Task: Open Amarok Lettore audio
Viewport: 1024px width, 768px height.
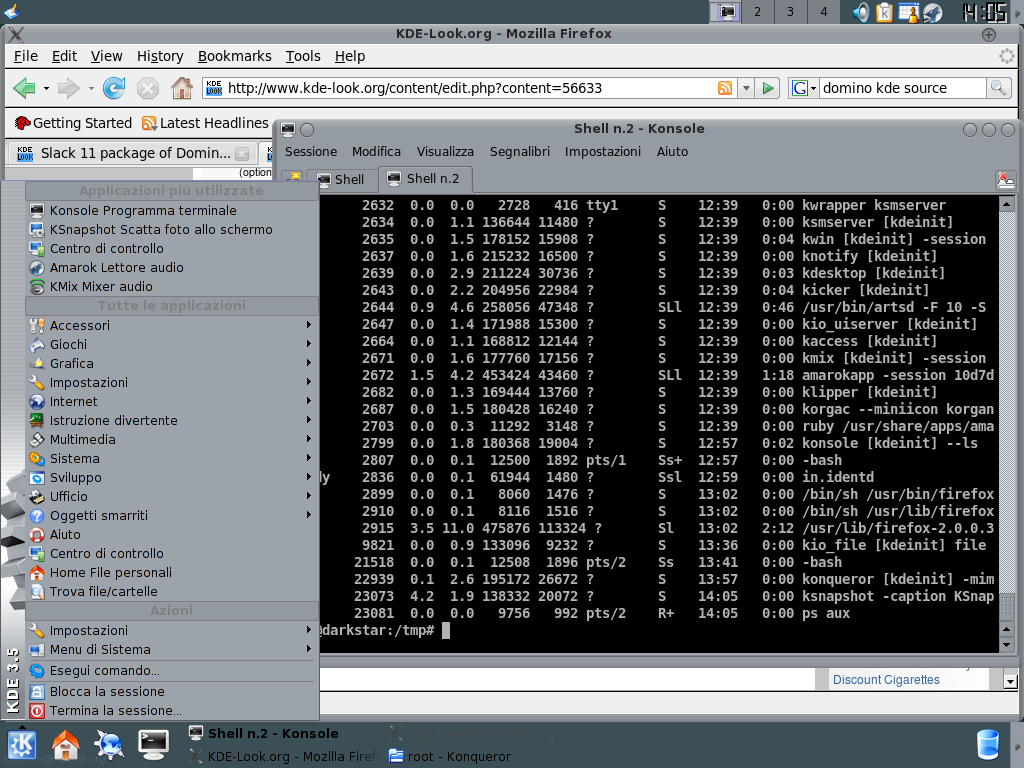Action: pyautogui.click(x=172, y=267)
